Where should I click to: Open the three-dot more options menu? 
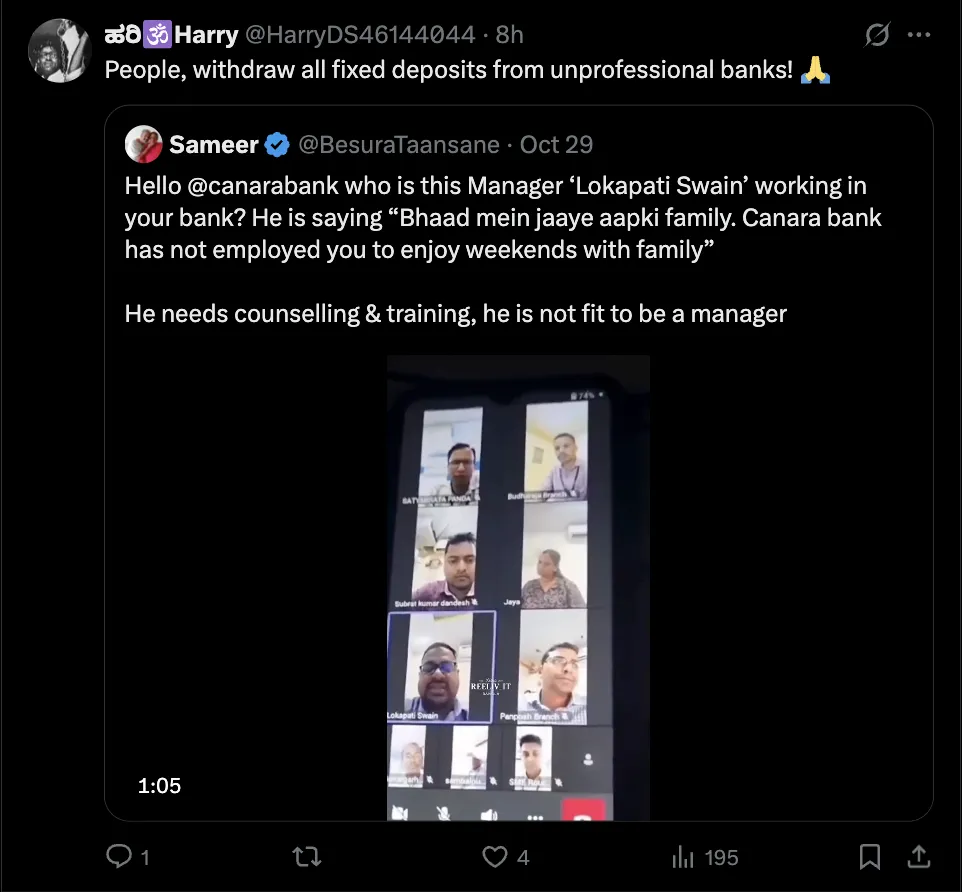[x=919, y=36]
